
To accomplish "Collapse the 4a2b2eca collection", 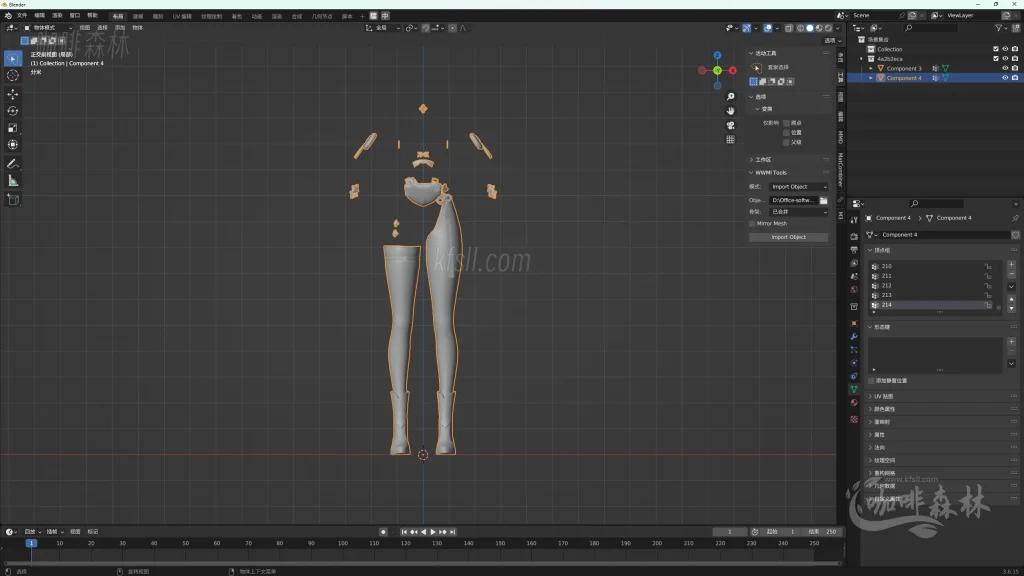I will pyautogui.click(x=861, y=59).
